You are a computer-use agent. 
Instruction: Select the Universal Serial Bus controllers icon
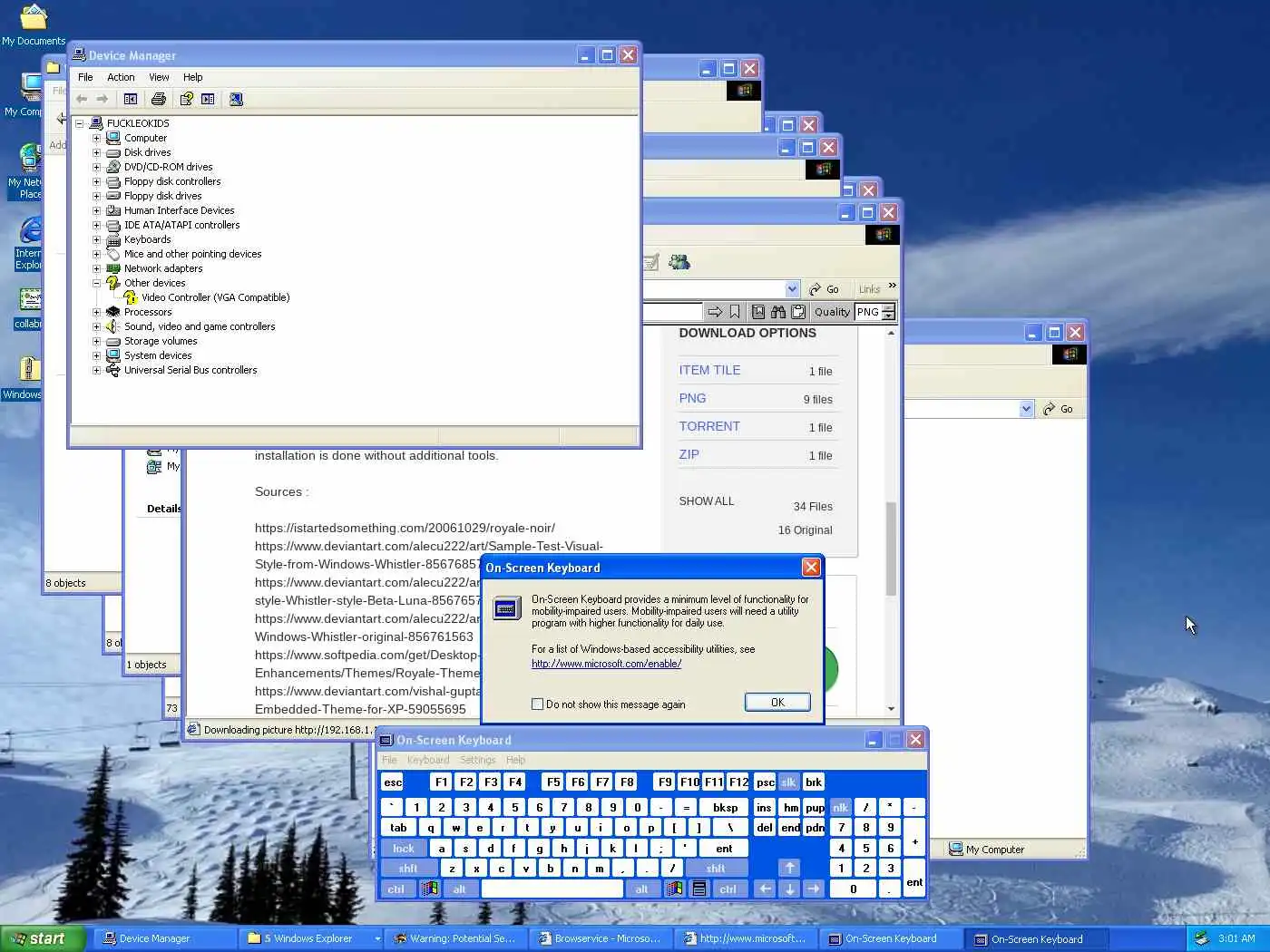pos(113,370)
